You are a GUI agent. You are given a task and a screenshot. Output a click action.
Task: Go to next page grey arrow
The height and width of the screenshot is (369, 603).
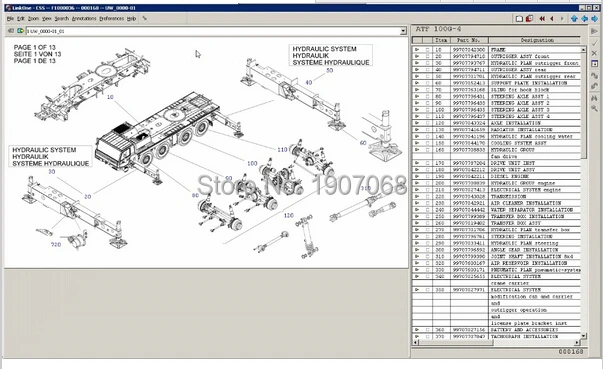point(562,18)
